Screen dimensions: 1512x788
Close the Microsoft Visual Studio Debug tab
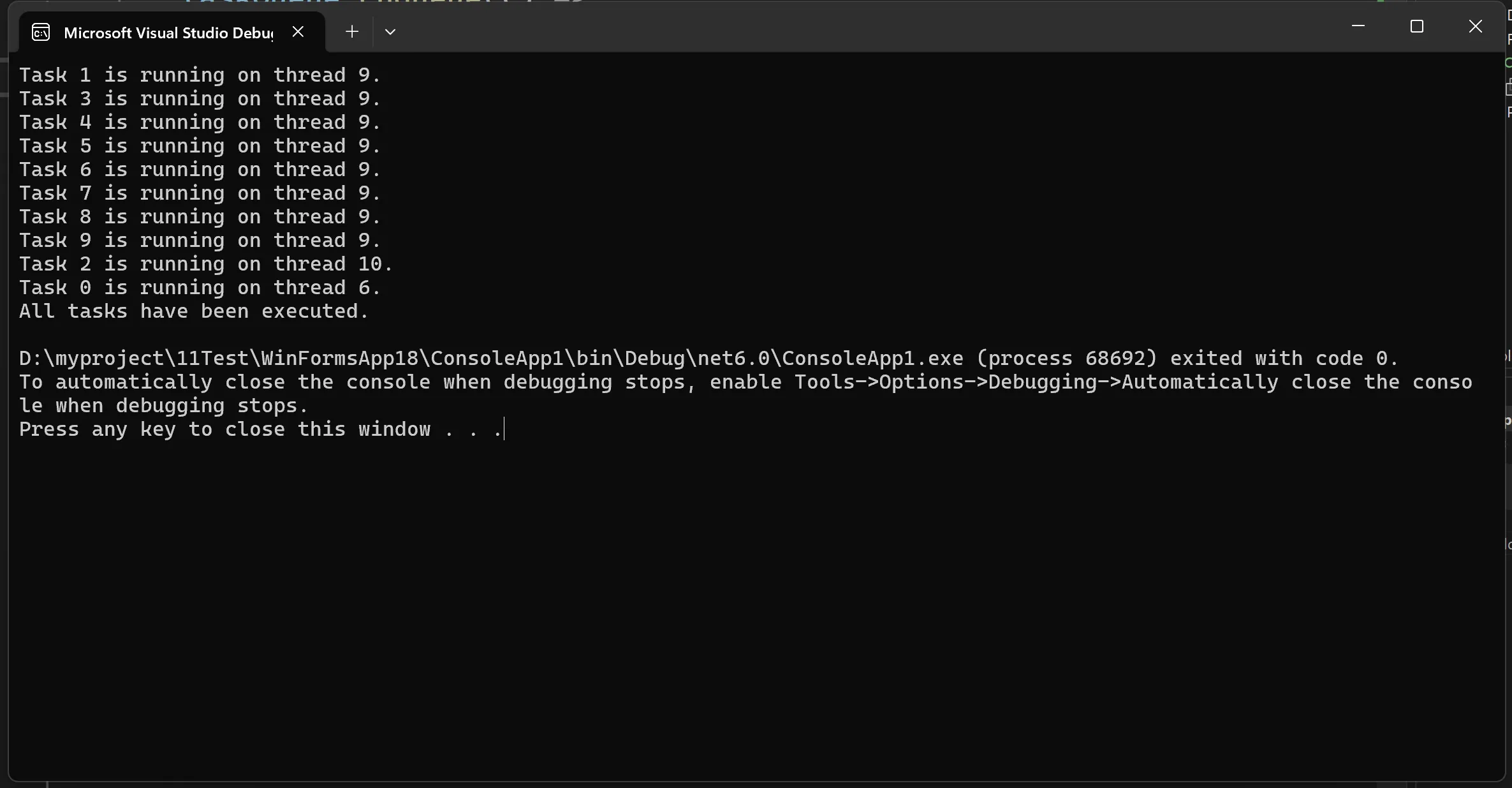point(298,31)
